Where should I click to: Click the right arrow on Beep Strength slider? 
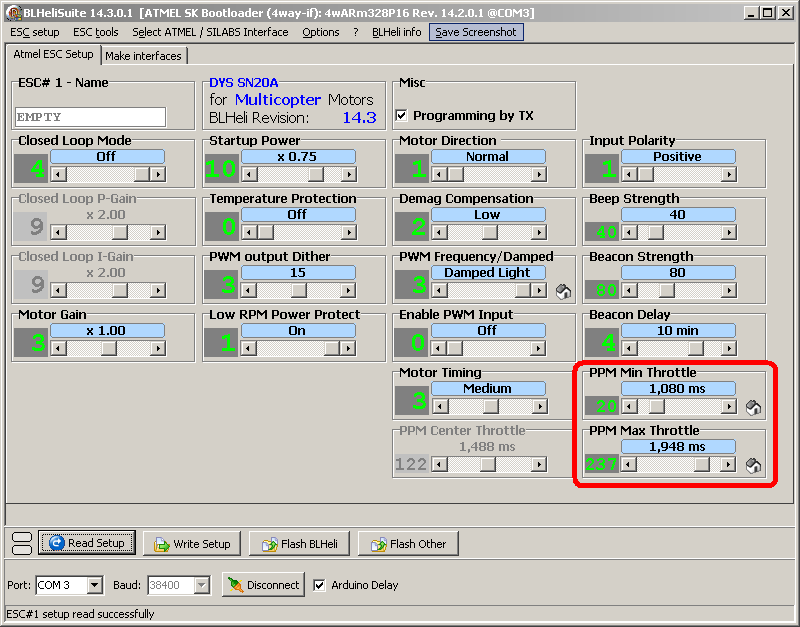pyautogui.click(x=729, y=233)
